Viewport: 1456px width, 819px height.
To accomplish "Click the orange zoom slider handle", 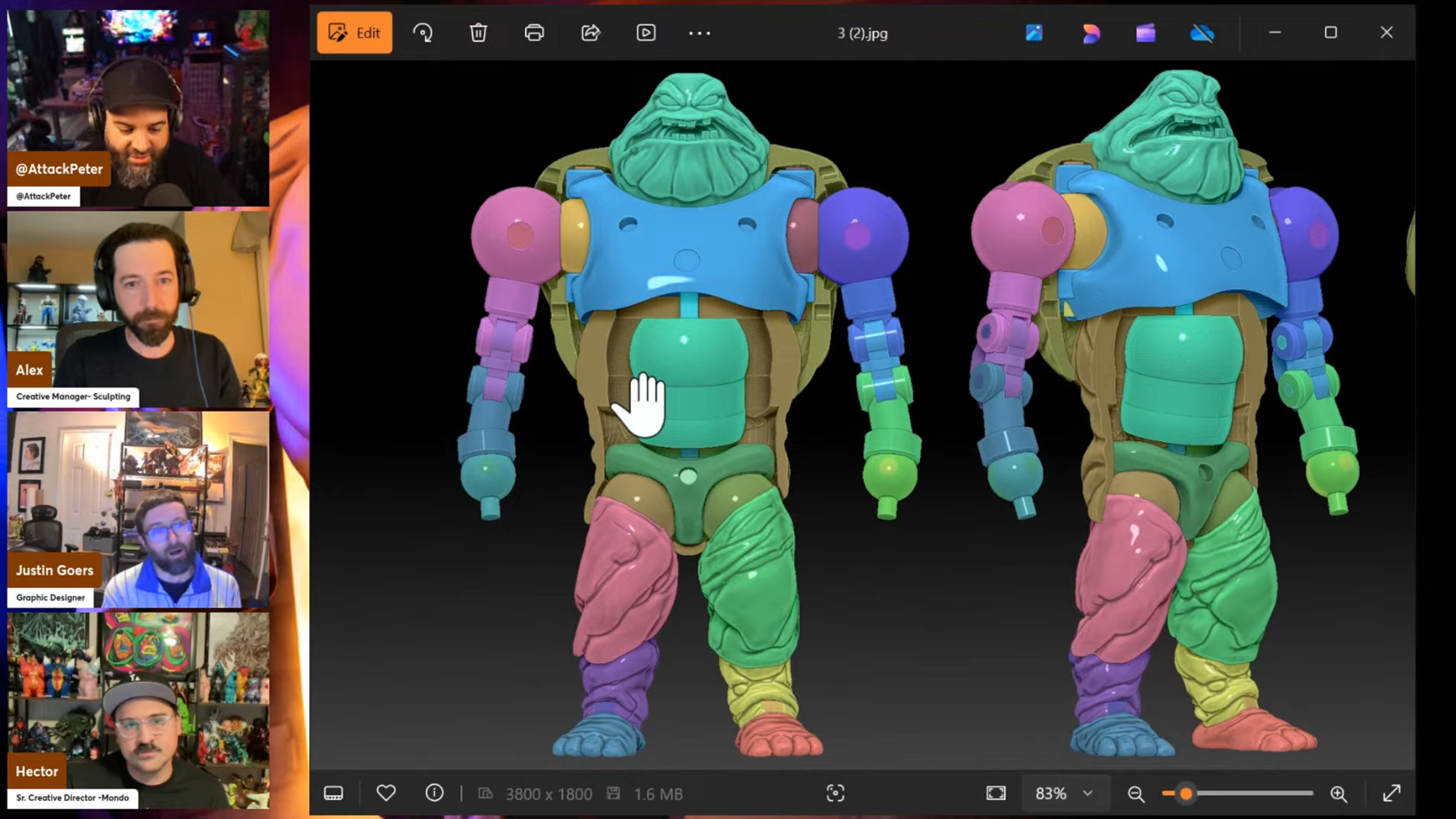I will (x=1186, y=794).
